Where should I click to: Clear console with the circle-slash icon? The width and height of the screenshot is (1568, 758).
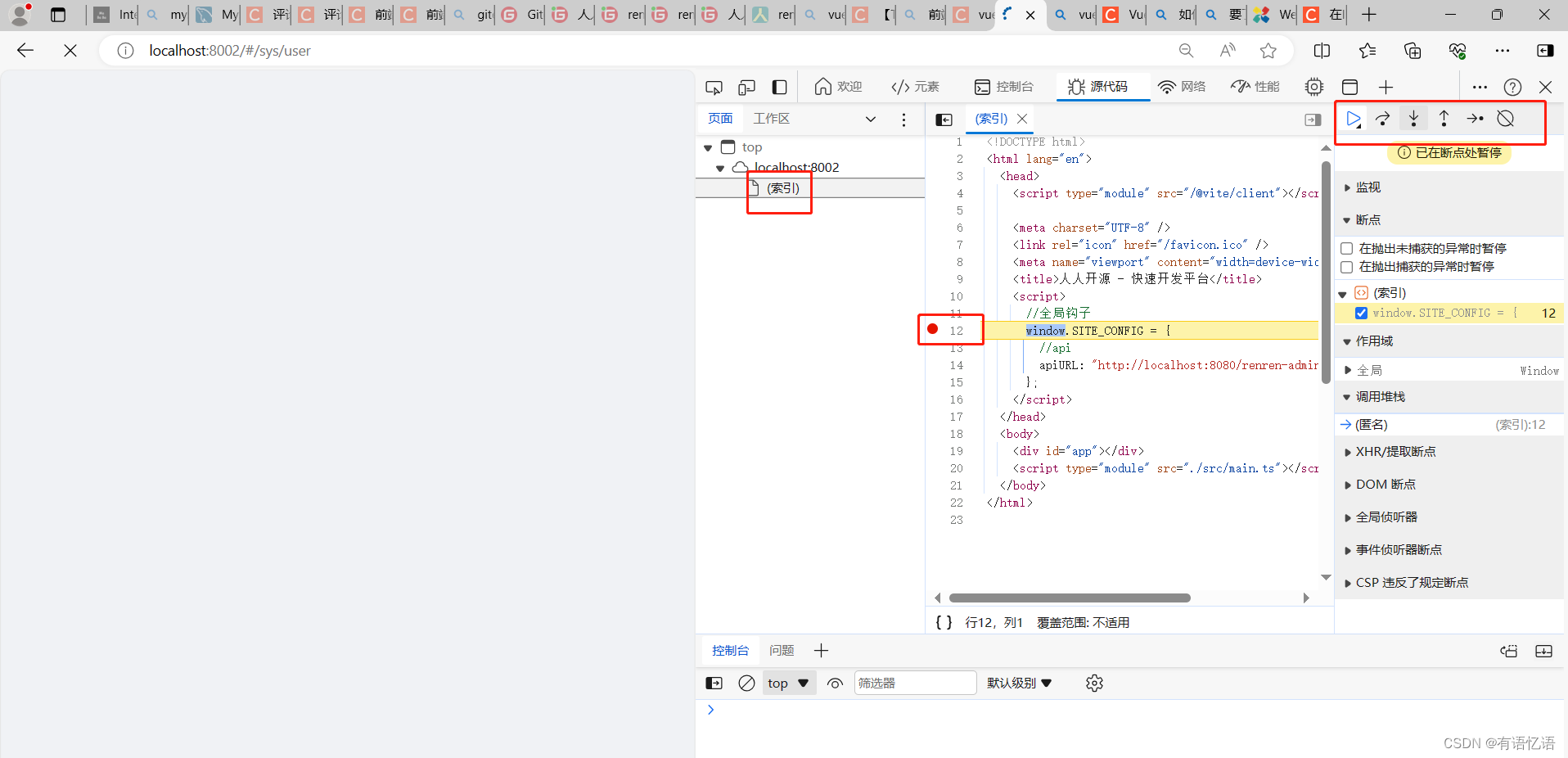746,683
